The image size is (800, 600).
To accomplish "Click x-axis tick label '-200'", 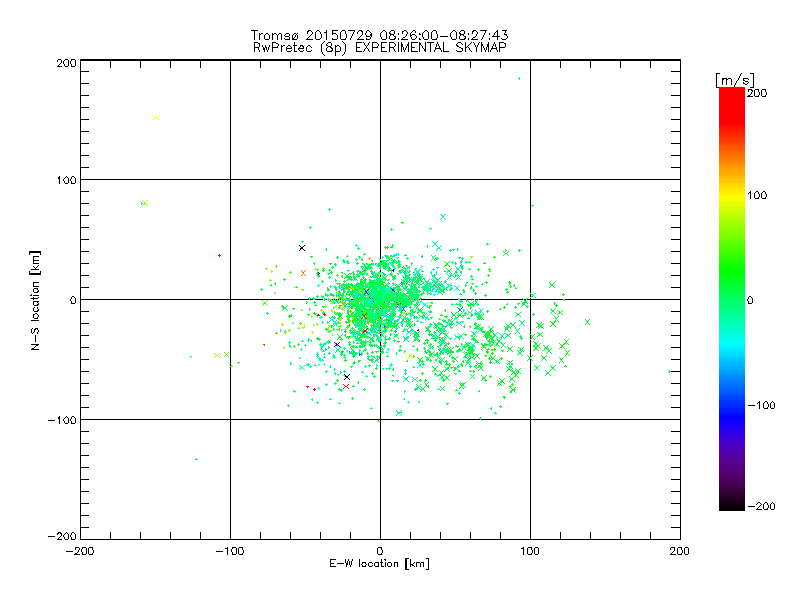I will click(x=80, y=551).
